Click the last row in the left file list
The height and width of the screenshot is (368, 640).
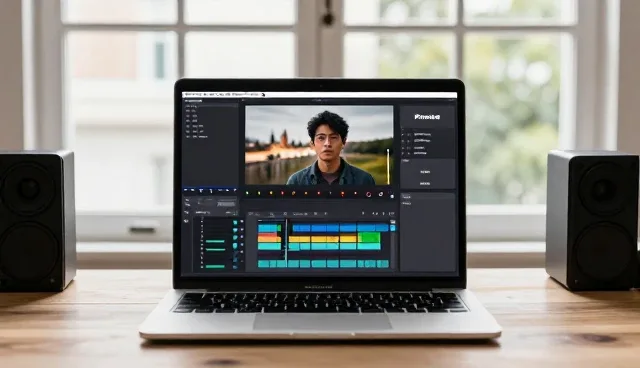197,137
